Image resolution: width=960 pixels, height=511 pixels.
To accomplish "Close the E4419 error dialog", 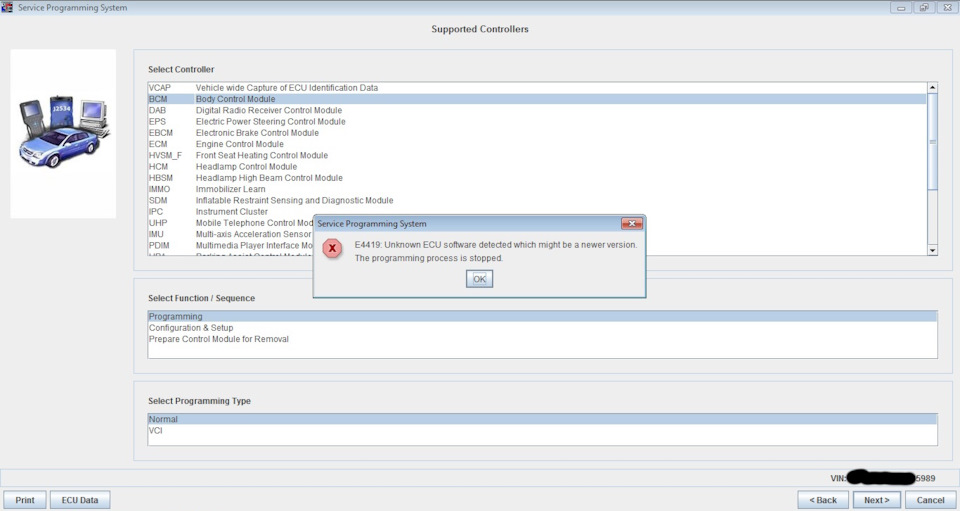I will [632, 223].
